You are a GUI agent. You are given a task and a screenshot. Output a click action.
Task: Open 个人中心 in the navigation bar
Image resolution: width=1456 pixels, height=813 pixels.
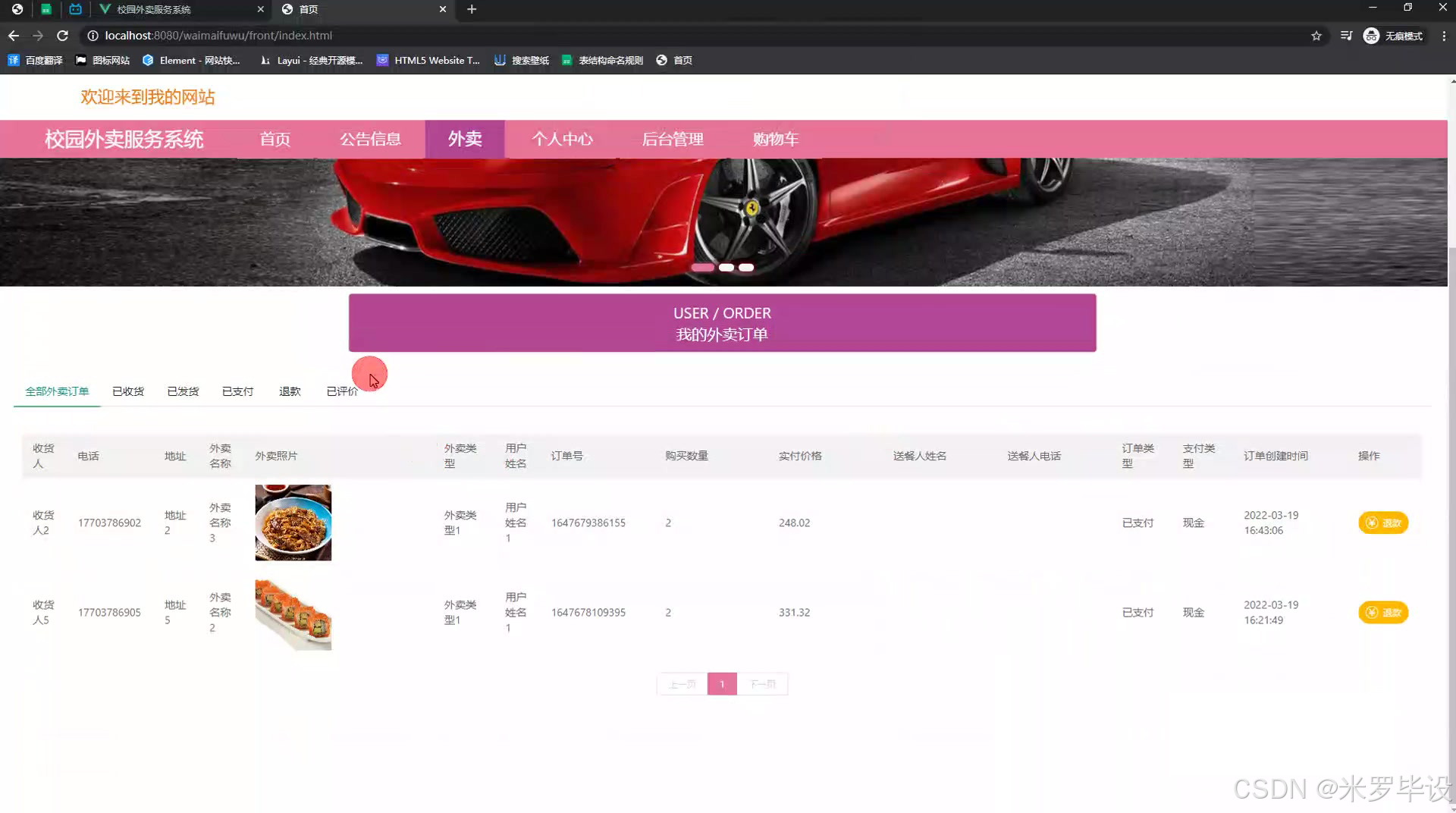[562, 139]
